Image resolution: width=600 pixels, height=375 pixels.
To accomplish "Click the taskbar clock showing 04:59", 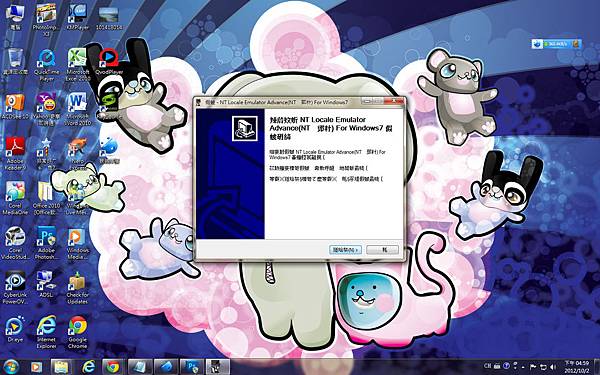I will [577, 367].
